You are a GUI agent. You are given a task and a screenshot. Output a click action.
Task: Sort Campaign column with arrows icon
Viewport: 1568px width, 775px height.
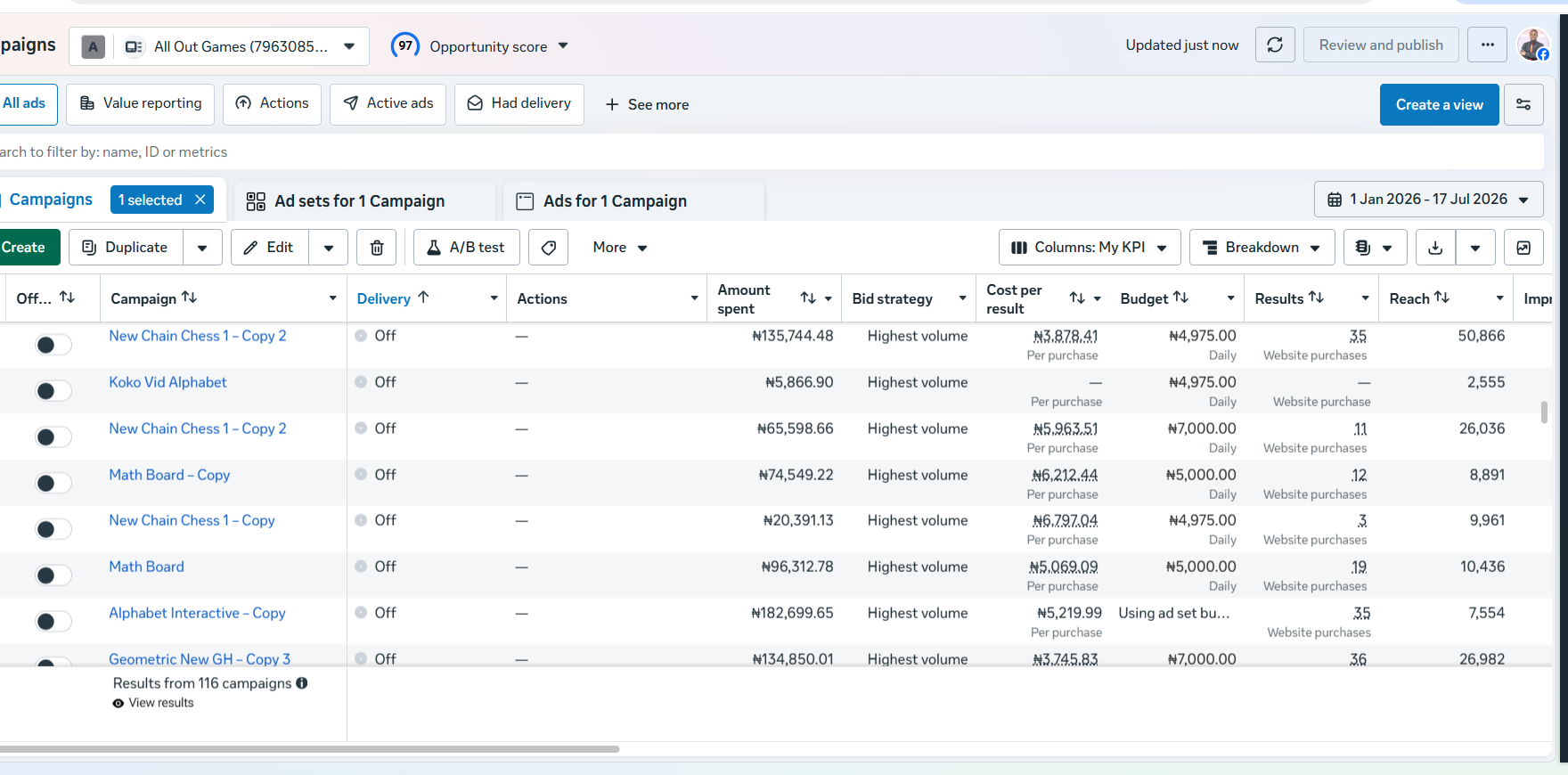pos(189,298)
